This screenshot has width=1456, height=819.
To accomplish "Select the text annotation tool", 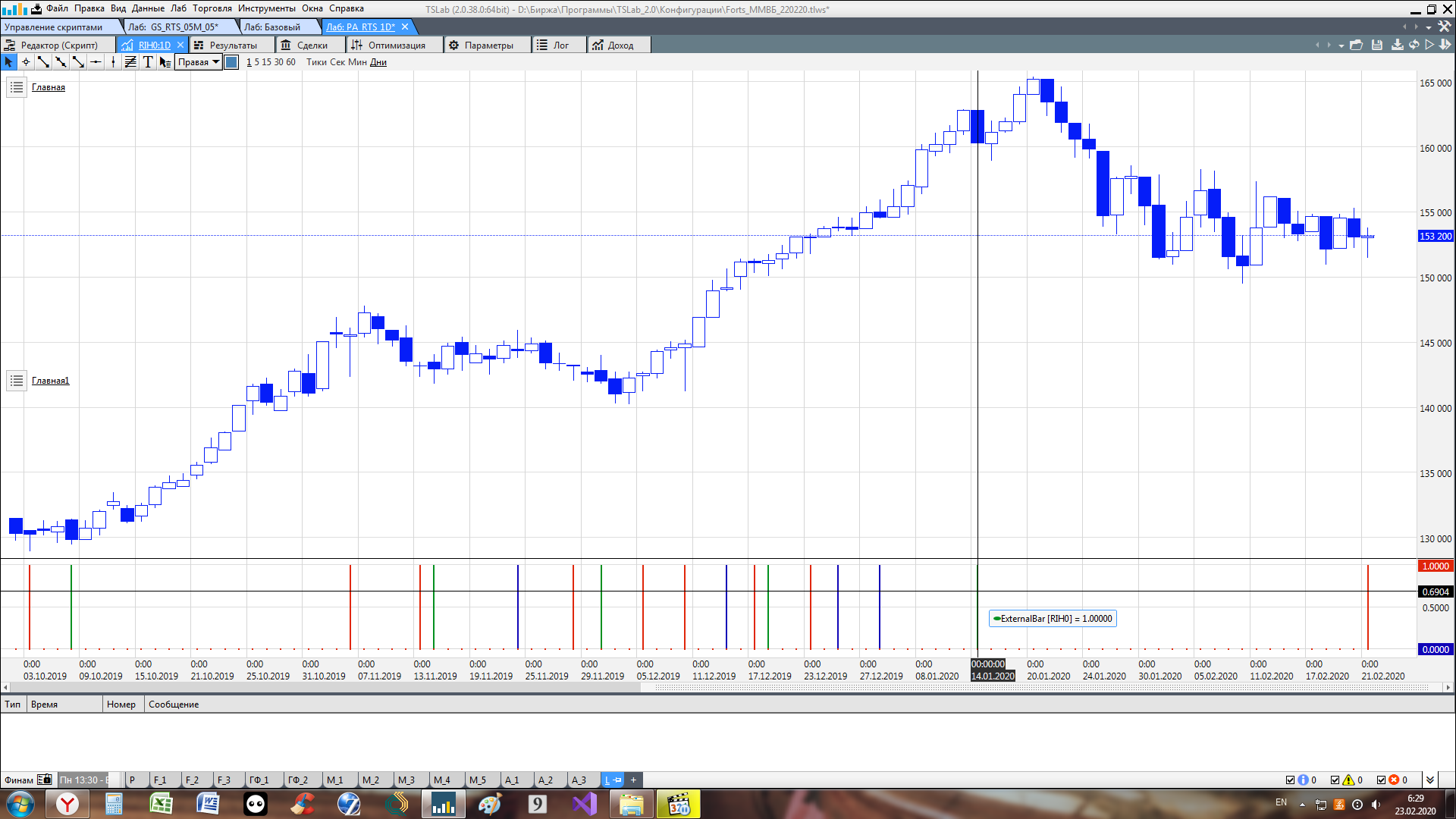I will click(x=148, y=62).
